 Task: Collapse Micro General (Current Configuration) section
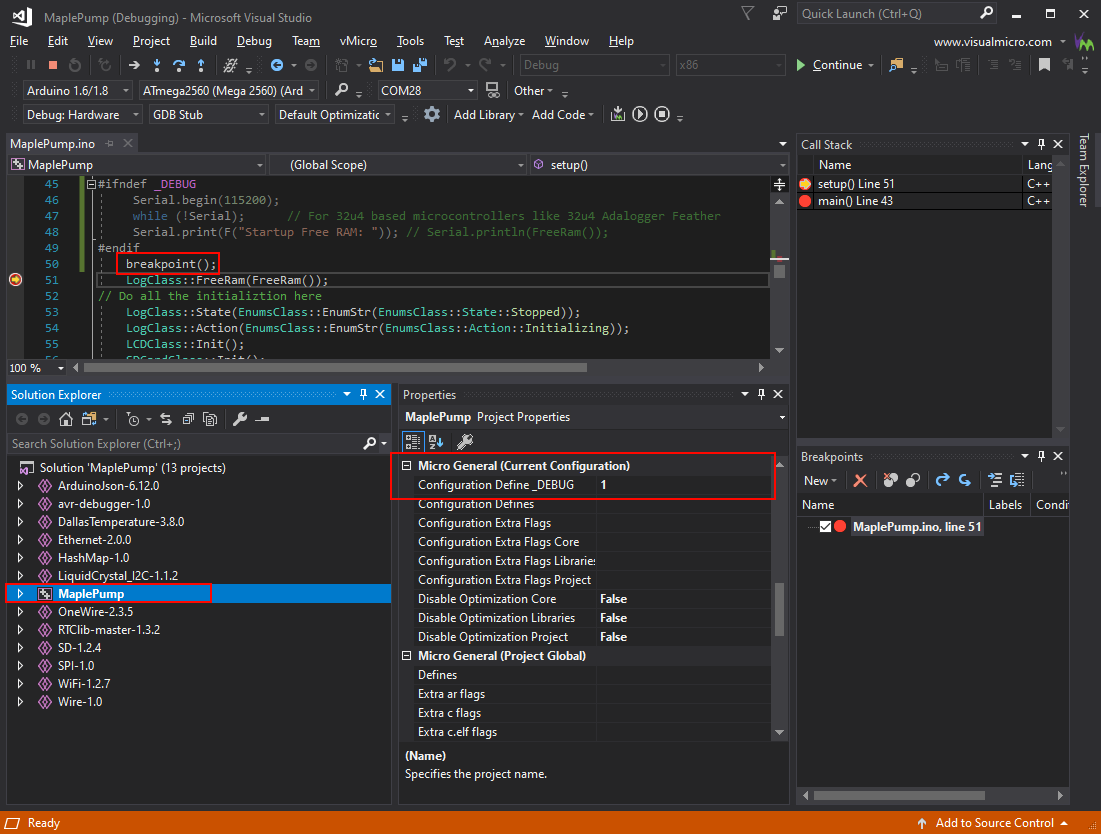click(406, 465)
